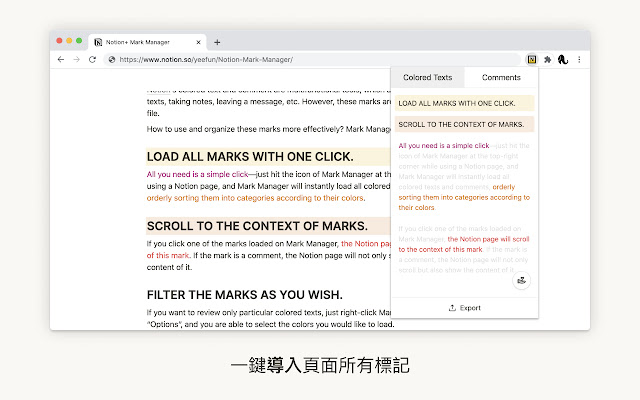The width and height of the screenshot is (640, 400).
Task: Open a new browser tab
Action: pyautogui.click(x=217, y=42)
